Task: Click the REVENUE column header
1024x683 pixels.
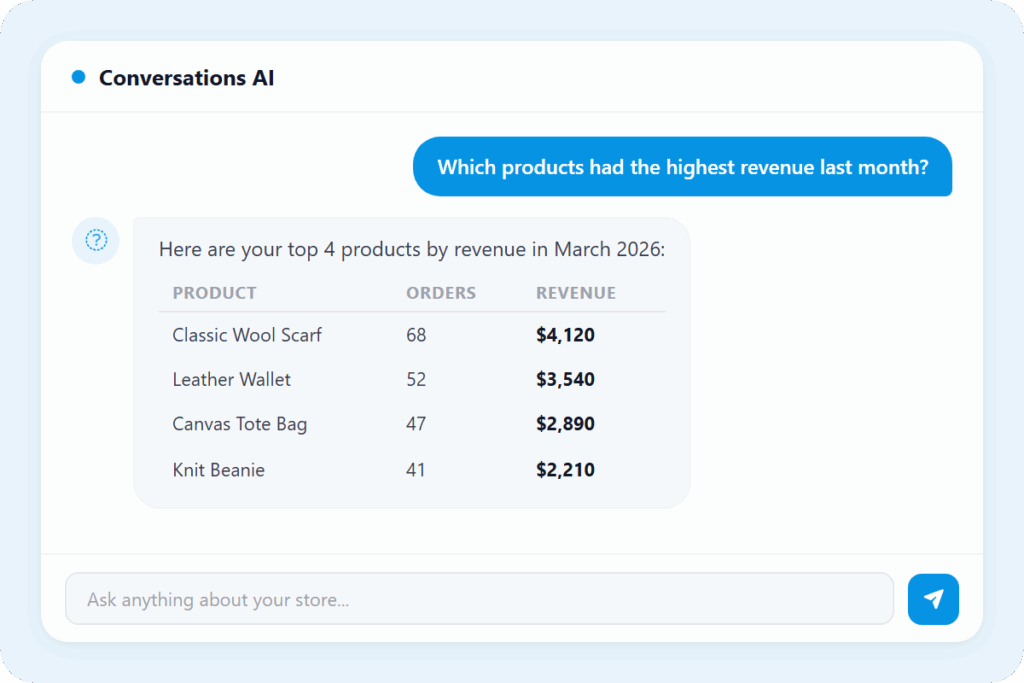Action: [x=575, y=293]
